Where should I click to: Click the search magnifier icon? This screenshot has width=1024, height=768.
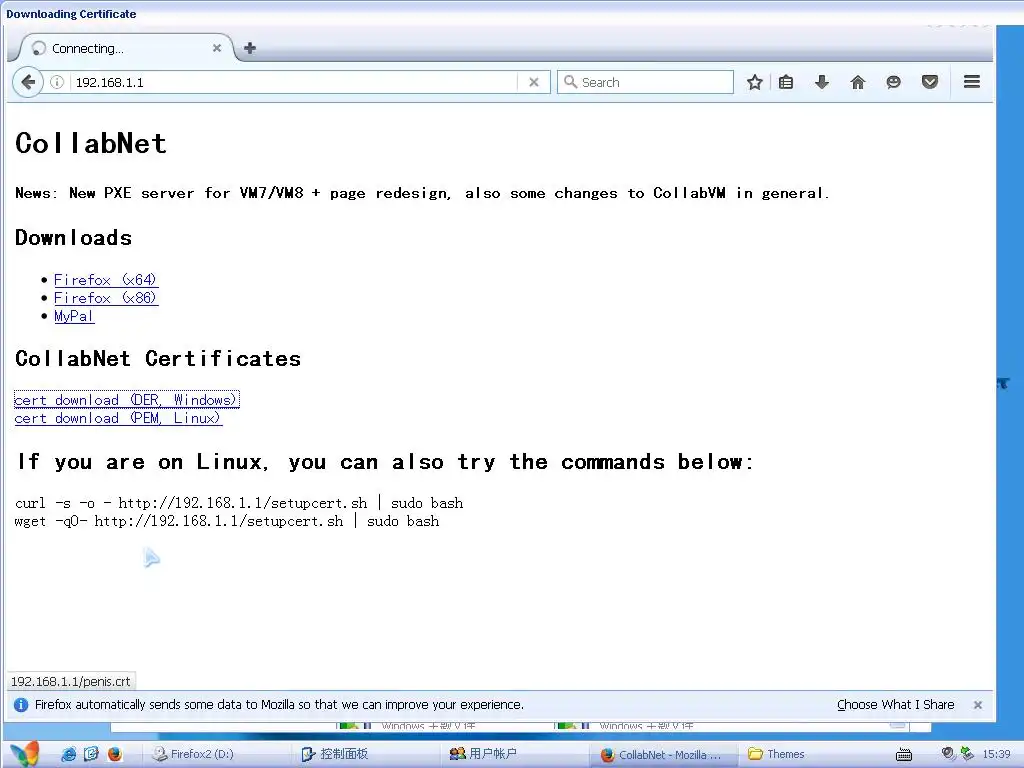(570, 82)
